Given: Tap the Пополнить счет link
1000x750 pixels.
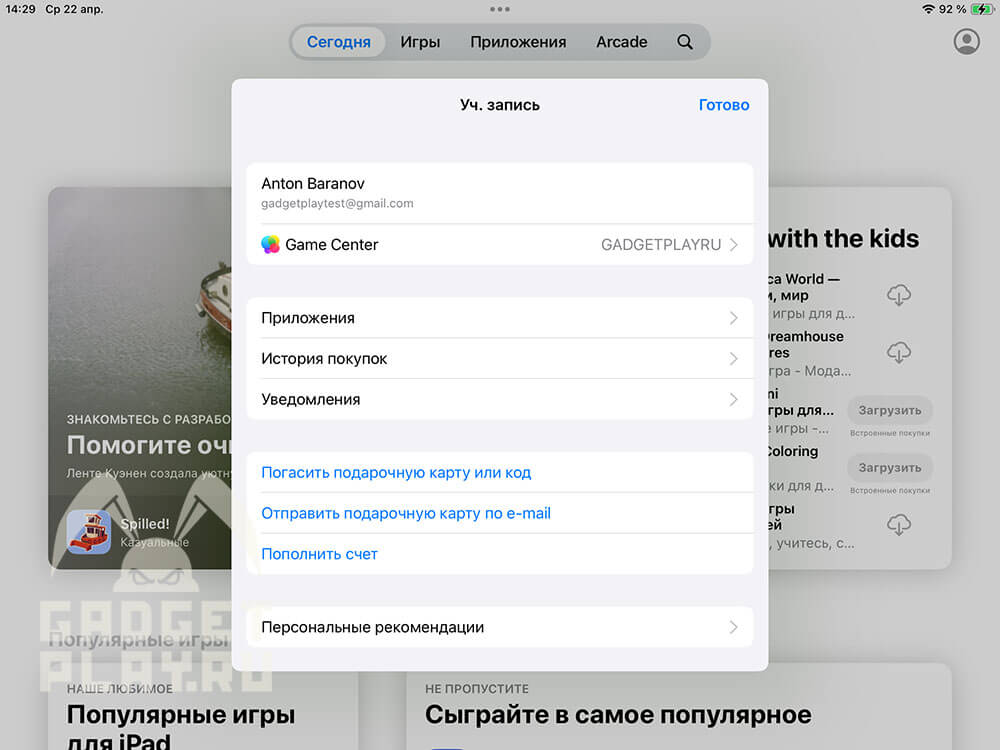Looking at the screenshot, I should tap(320, 554).
